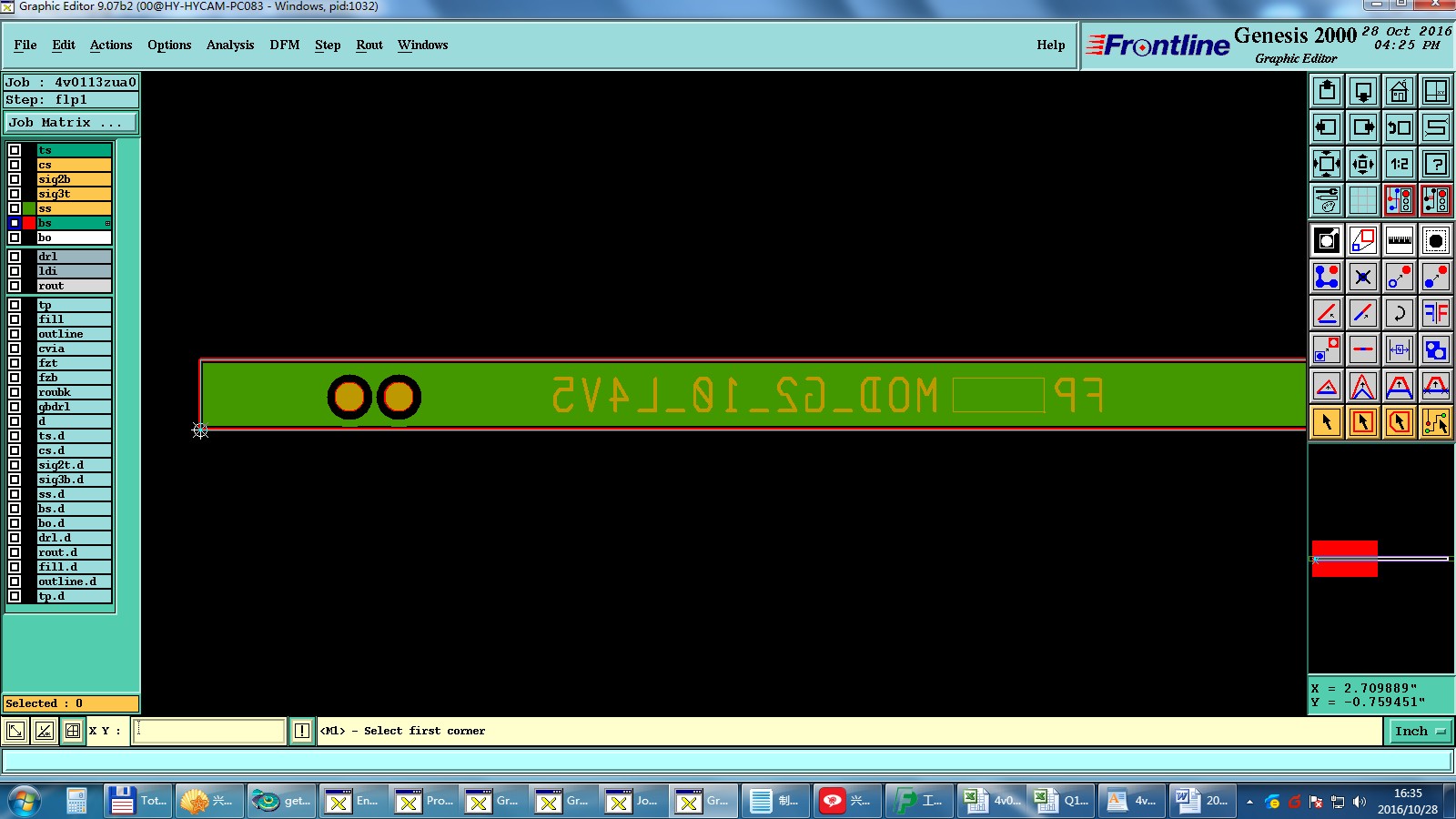This screenshot has height=819, width=1456.
Task: Click the Home view icon
Action: point(1400,91)
